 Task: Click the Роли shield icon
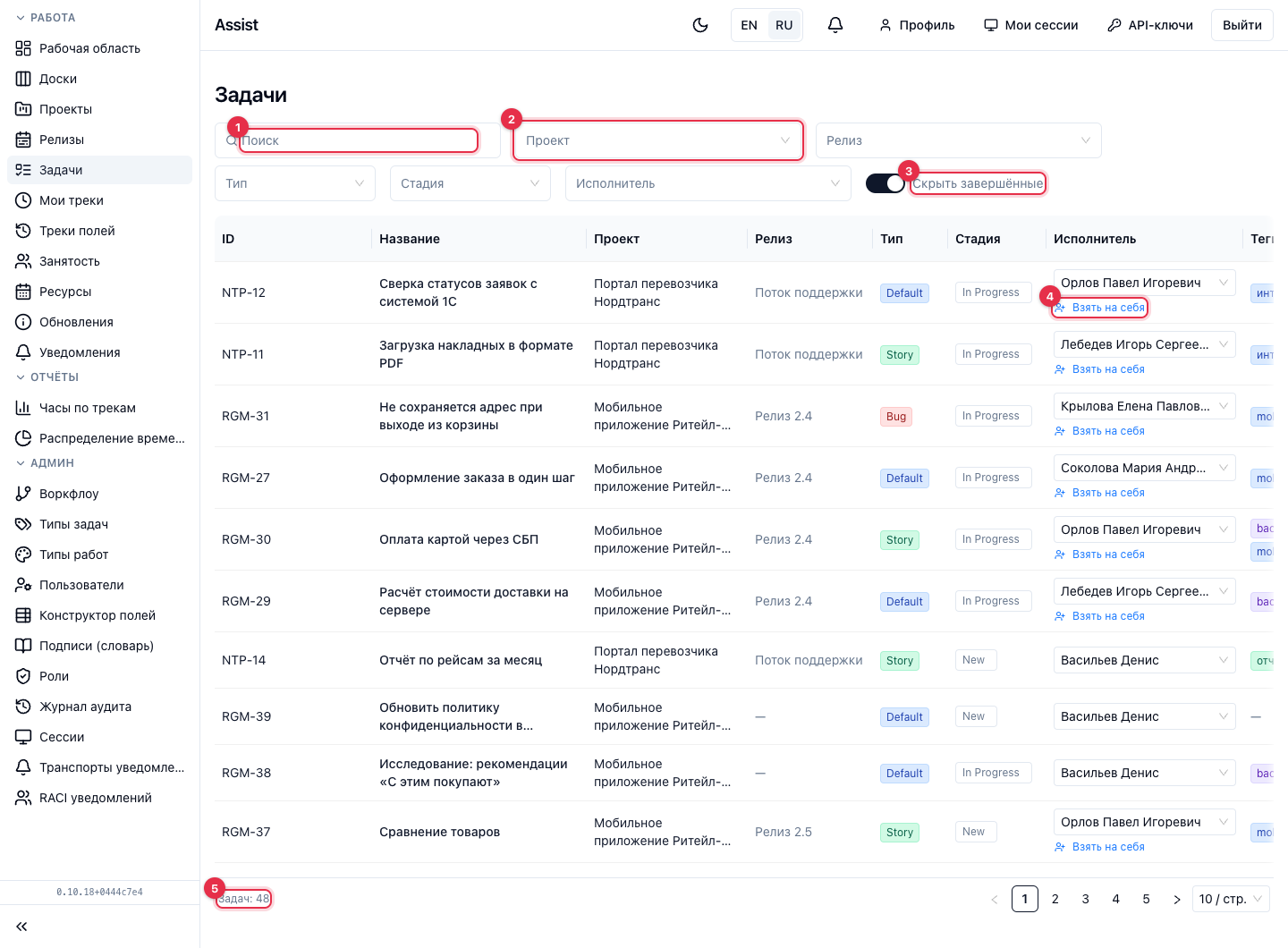23,676
